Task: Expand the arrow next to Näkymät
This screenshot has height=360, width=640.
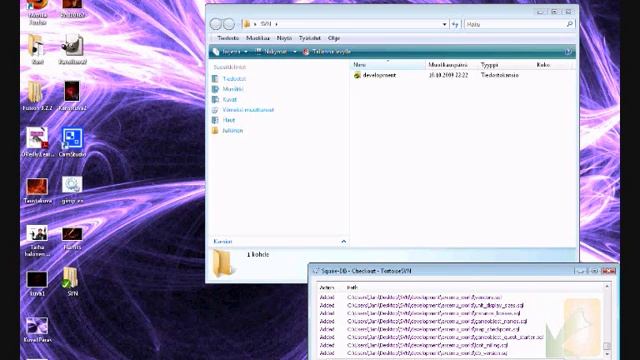Action: pyautogui.click(x=295, y=52)
